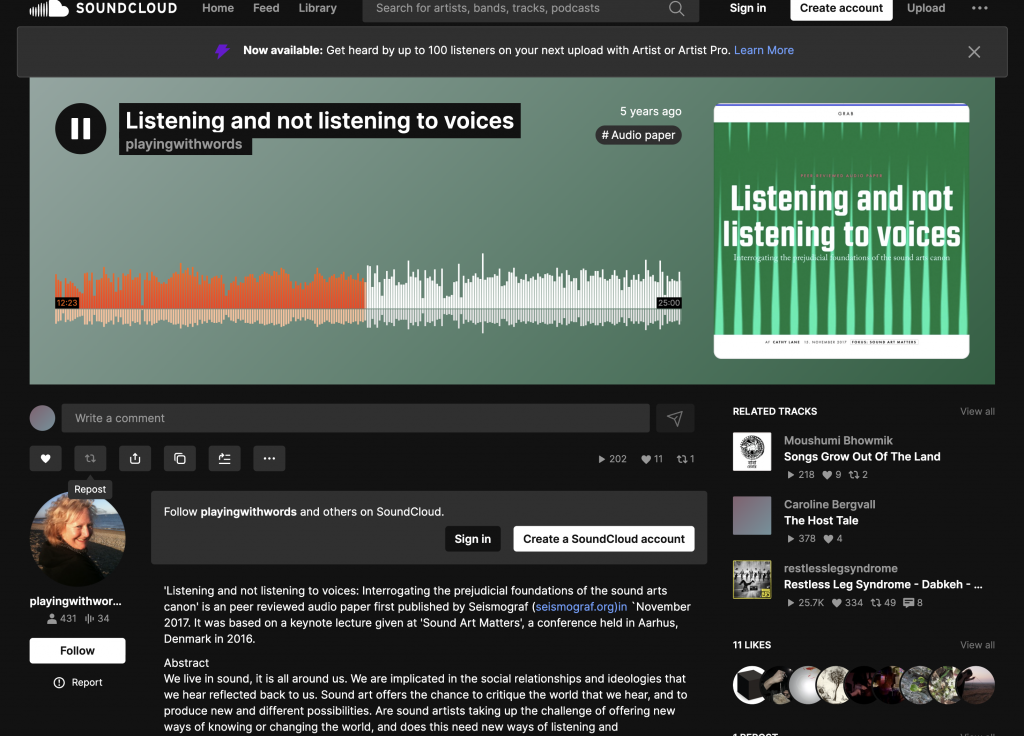Click the Copy Link icon
Viewport: 1024px width, 736px height.
(180, 459)
